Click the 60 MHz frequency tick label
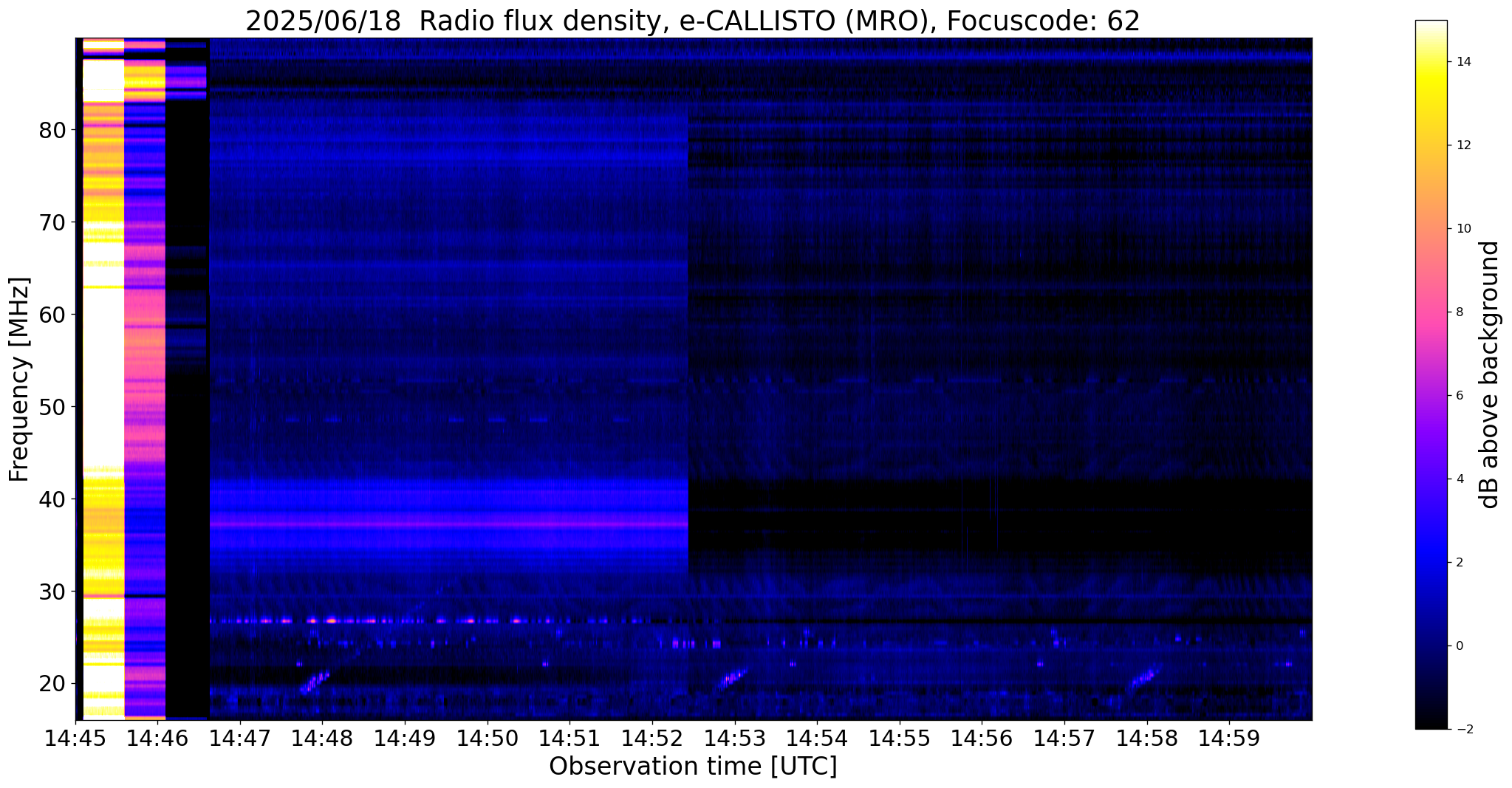Viewport: 1512px width, 788px height. 52,315
